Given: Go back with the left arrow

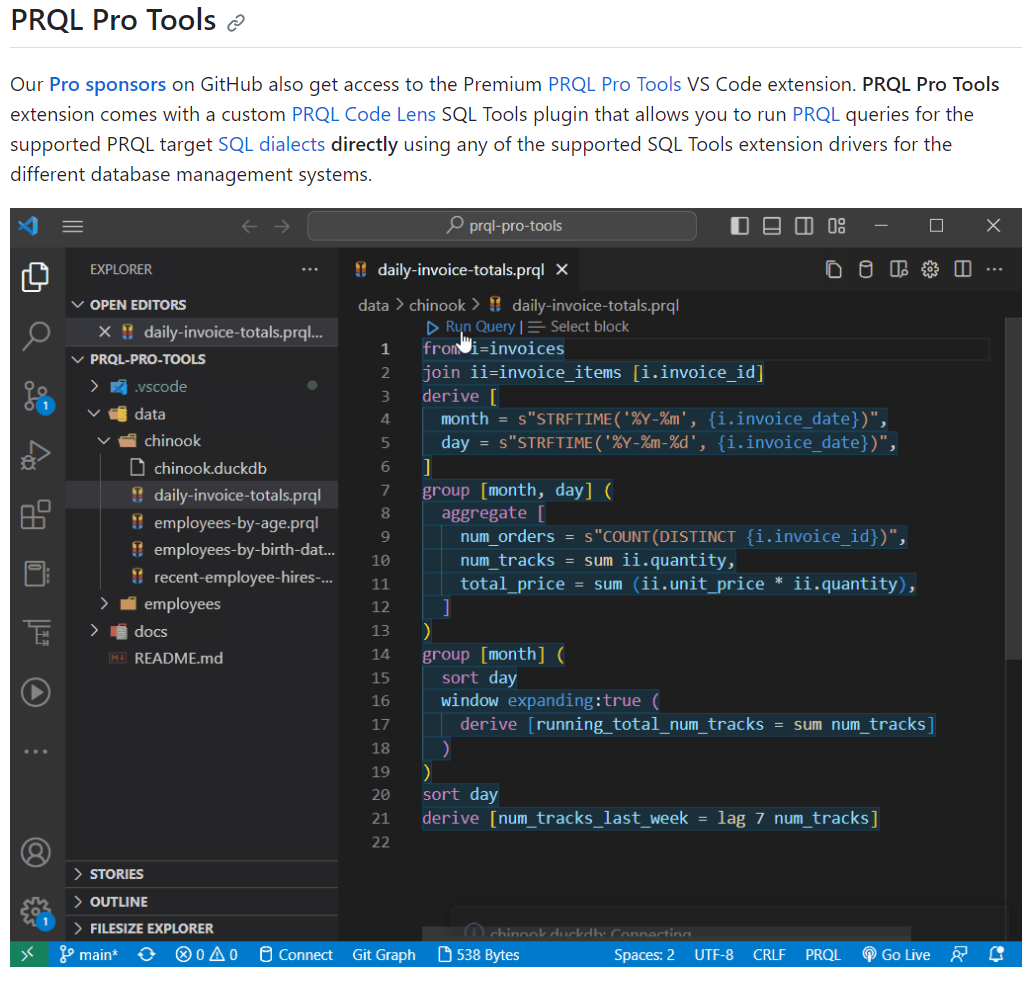Looking at the screenshot, I should pos(249,226).
